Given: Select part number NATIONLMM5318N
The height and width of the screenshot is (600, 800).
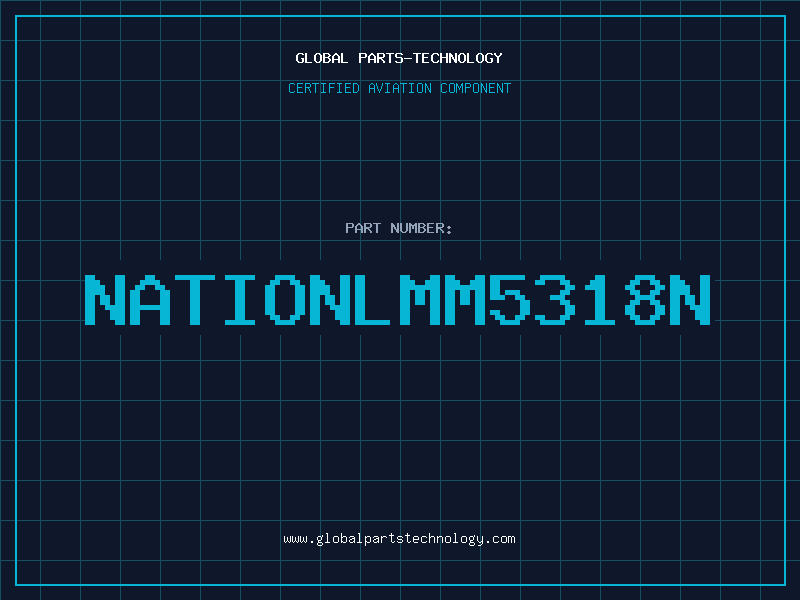Looking at the screenshot, I should 398,300.
